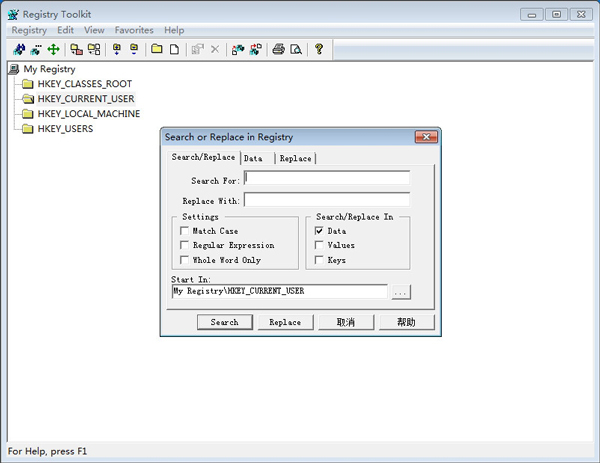The height and width of the screenshot is (463, 600).
Task: Click inside the Replace With field
Action: (327, 200)
